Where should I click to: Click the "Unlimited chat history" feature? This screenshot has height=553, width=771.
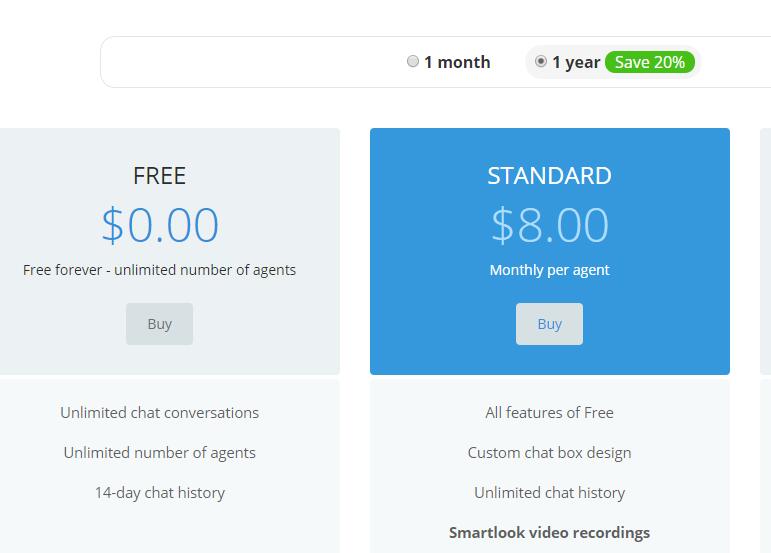[x=549, y=493]
